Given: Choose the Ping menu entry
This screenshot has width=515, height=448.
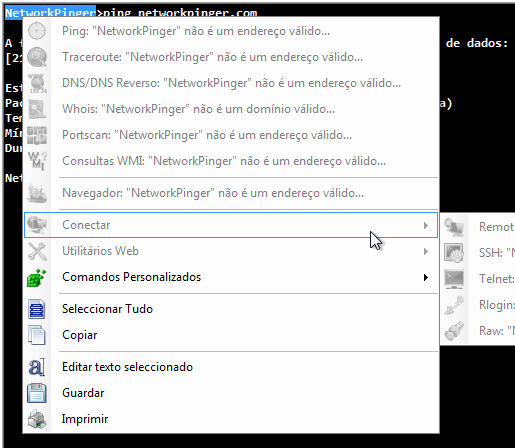Looking at the screenshot, I should coord(231,31).
